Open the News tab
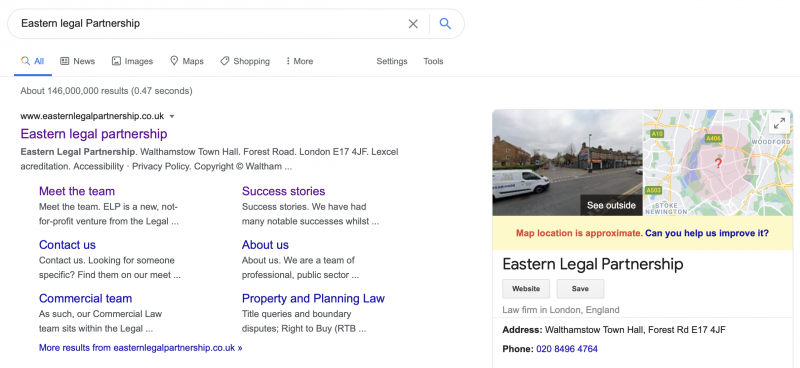Image resolution: width=800 pixels, height=368 pixels. pyautogui.click(x=78, y=61)
